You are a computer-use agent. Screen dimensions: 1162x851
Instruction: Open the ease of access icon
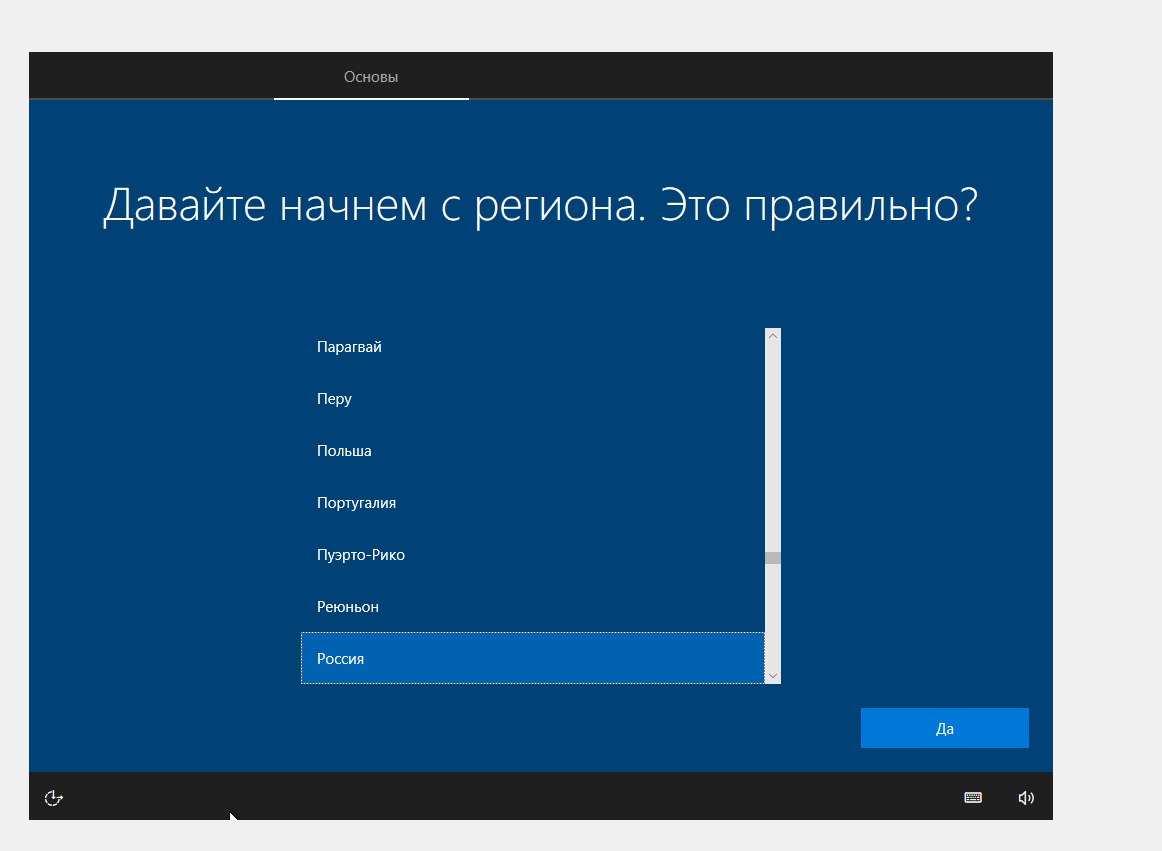tap(54, 798)
